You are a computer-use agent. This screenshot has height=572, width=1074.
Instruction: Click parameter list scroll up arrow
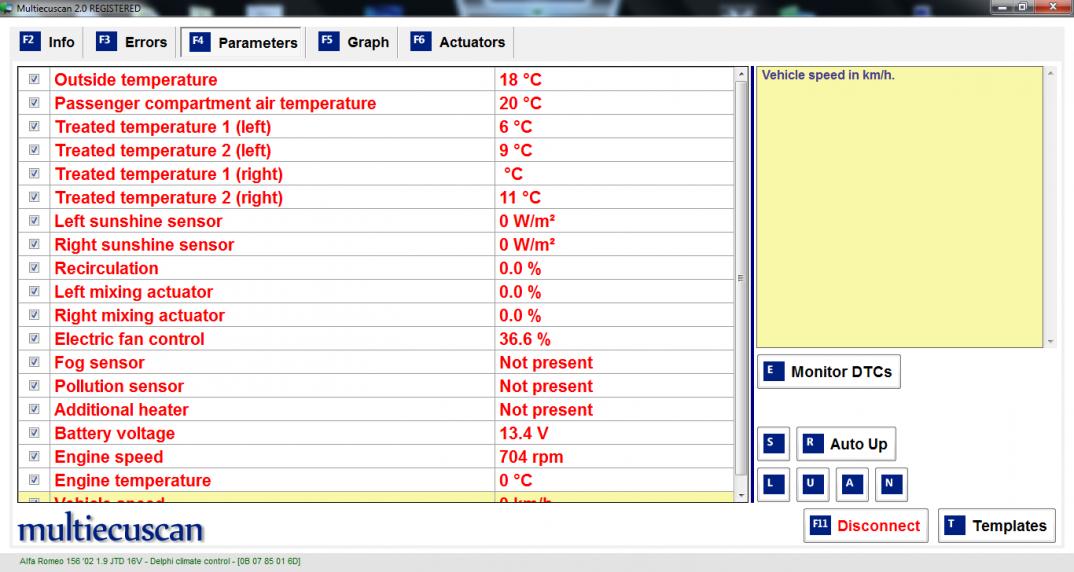pos(740,74)
